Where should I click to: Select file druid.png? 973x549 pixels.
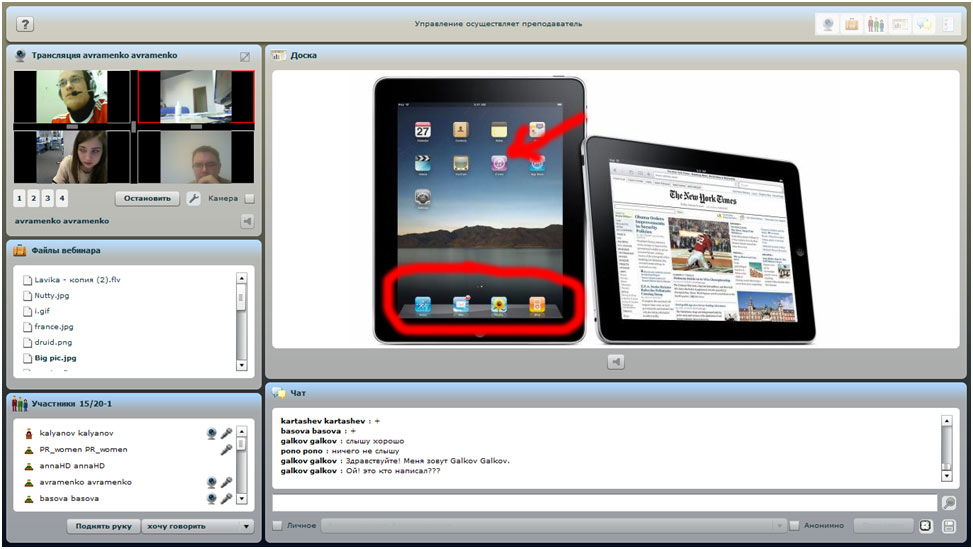point(53,342)
